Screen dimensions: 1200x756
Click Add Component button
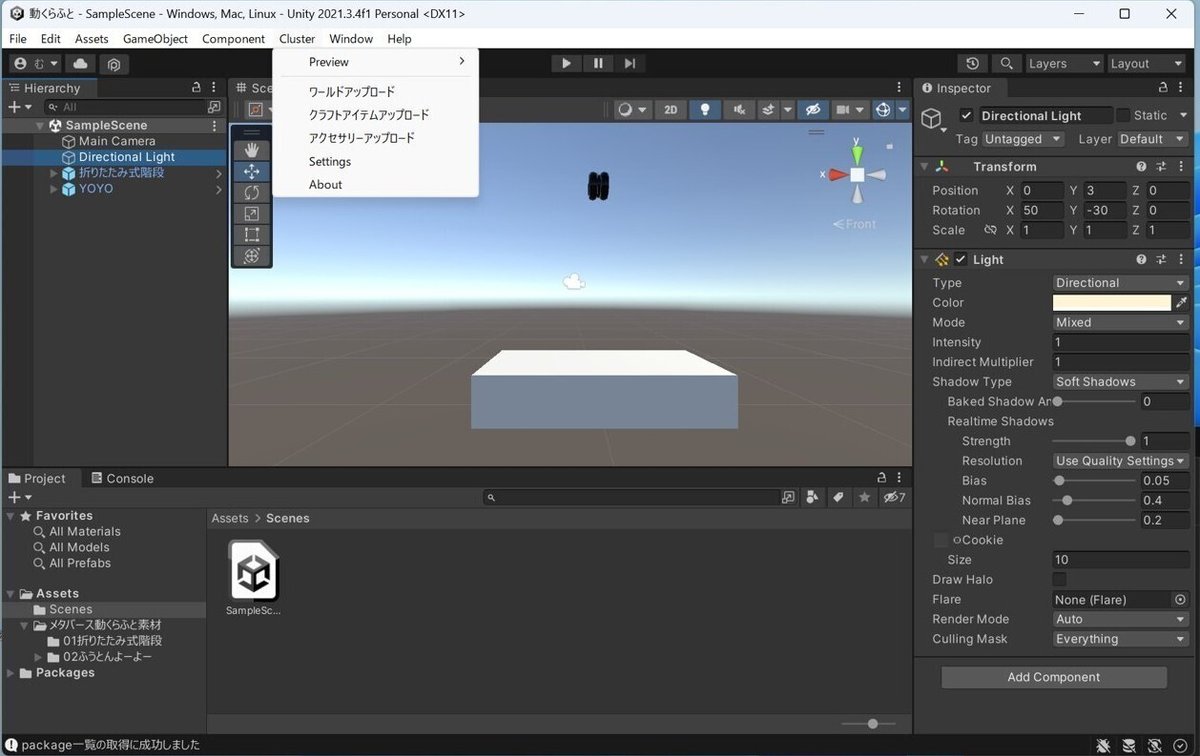click(1053, 677)
